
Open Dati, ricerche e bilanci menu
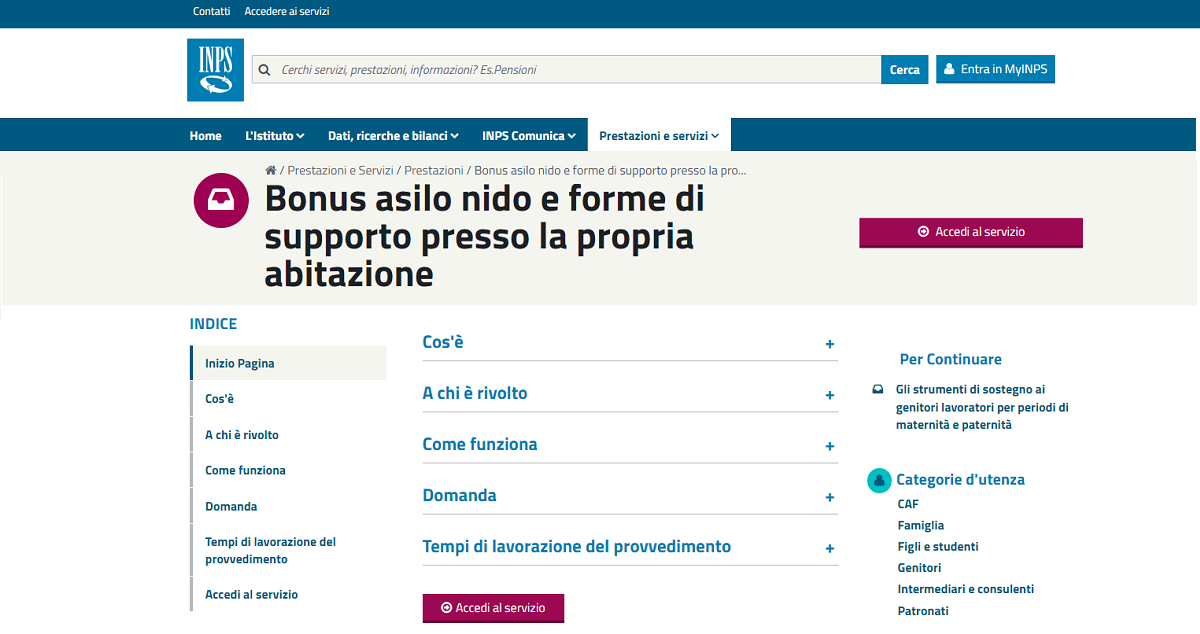pos(393,136)
